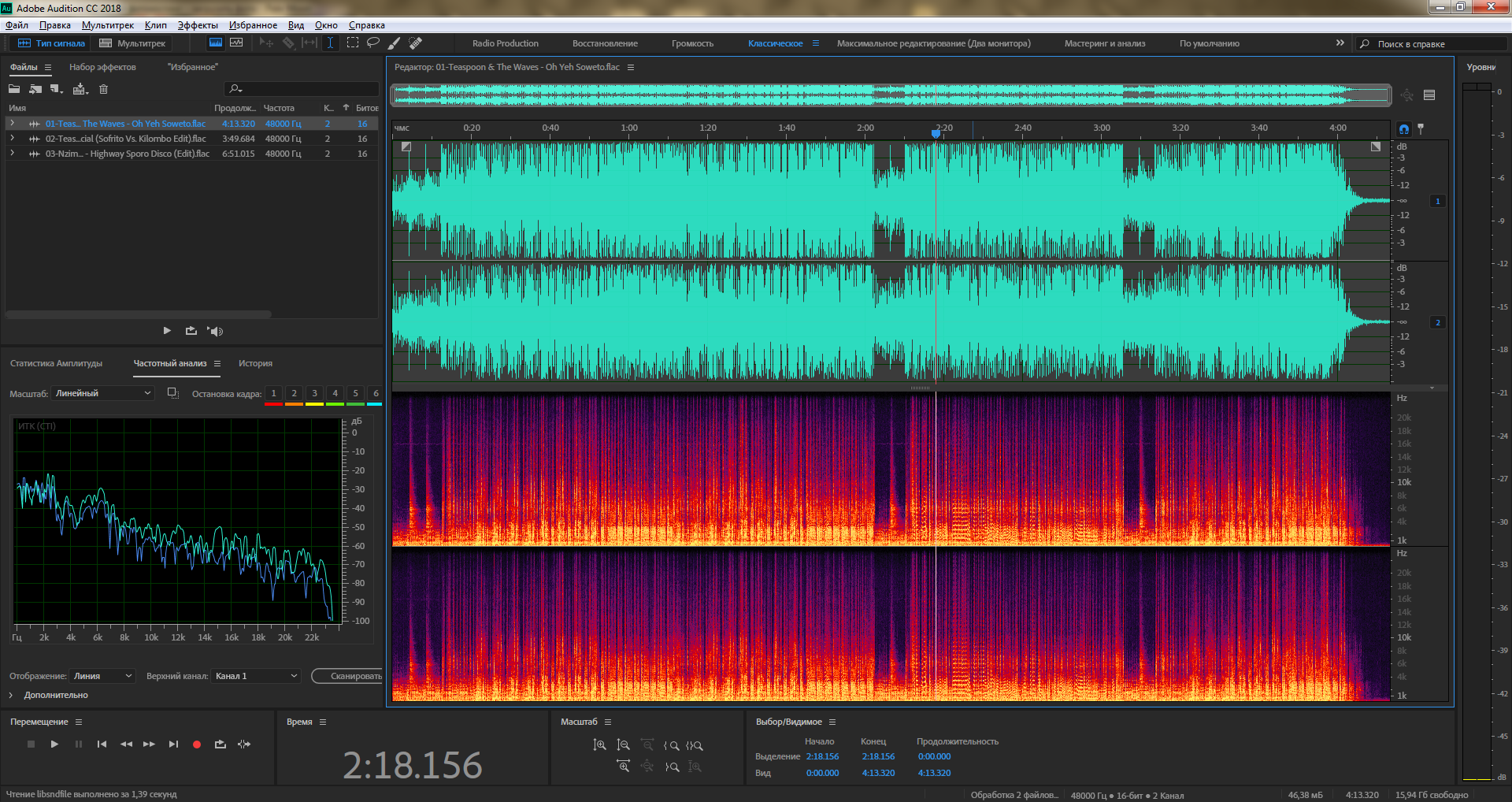
Task: Open the Отображение Линия dropdown
Action: point(102,676)
